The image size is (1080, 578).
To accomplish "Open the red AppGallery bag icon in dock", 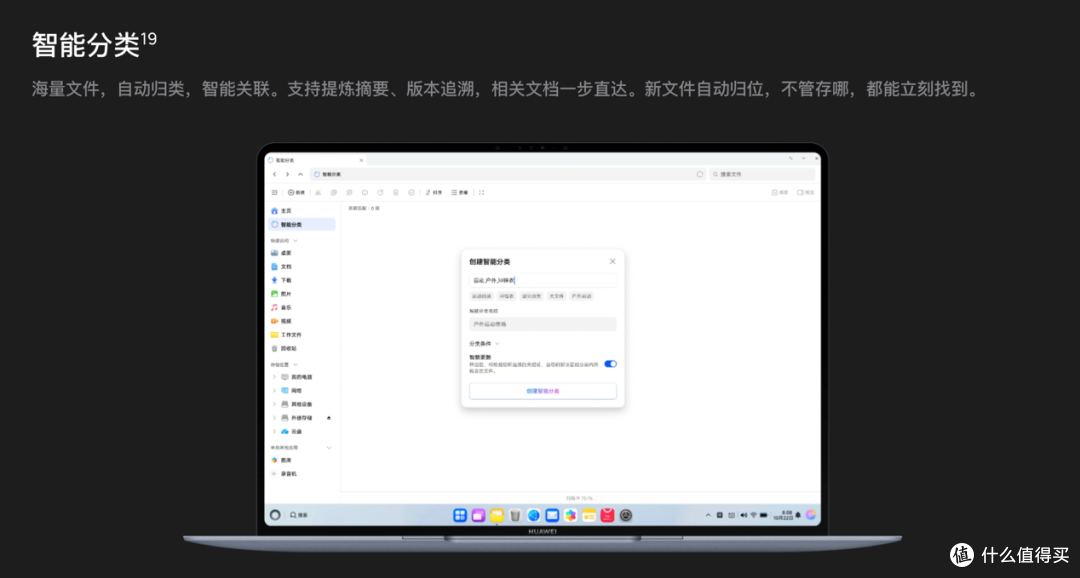I will click(608, 515).
